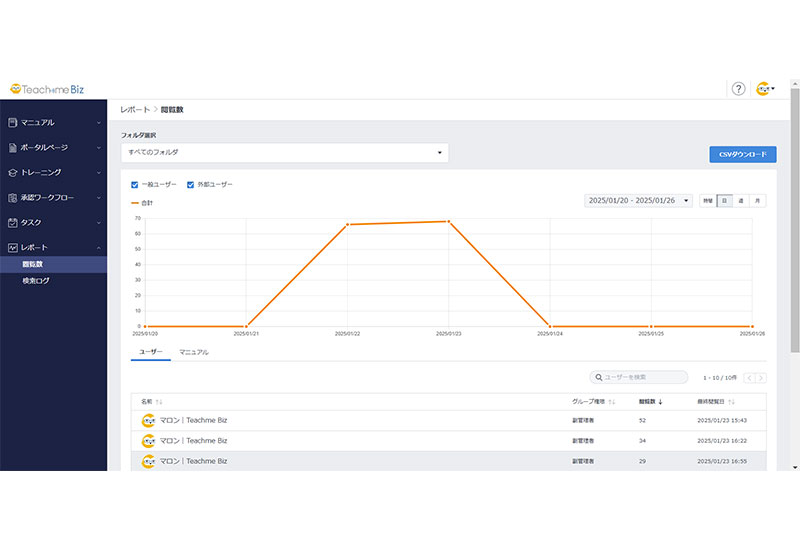Image resolution: width=800 pixels, height=550 pixels.
Task: Click the レポート breadcrumb link
Action: point(135,109)
